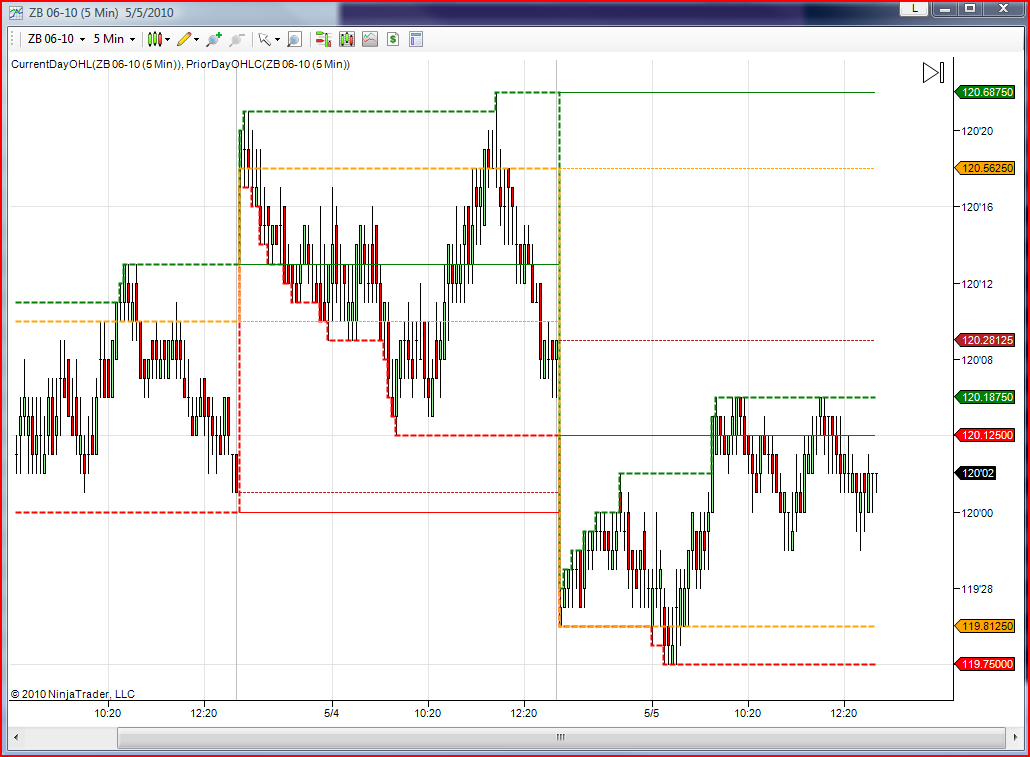Open the ZB 06-10 instrument dropdown
The height and width of the screenshot is (757, 1030).
click(56, 39)
